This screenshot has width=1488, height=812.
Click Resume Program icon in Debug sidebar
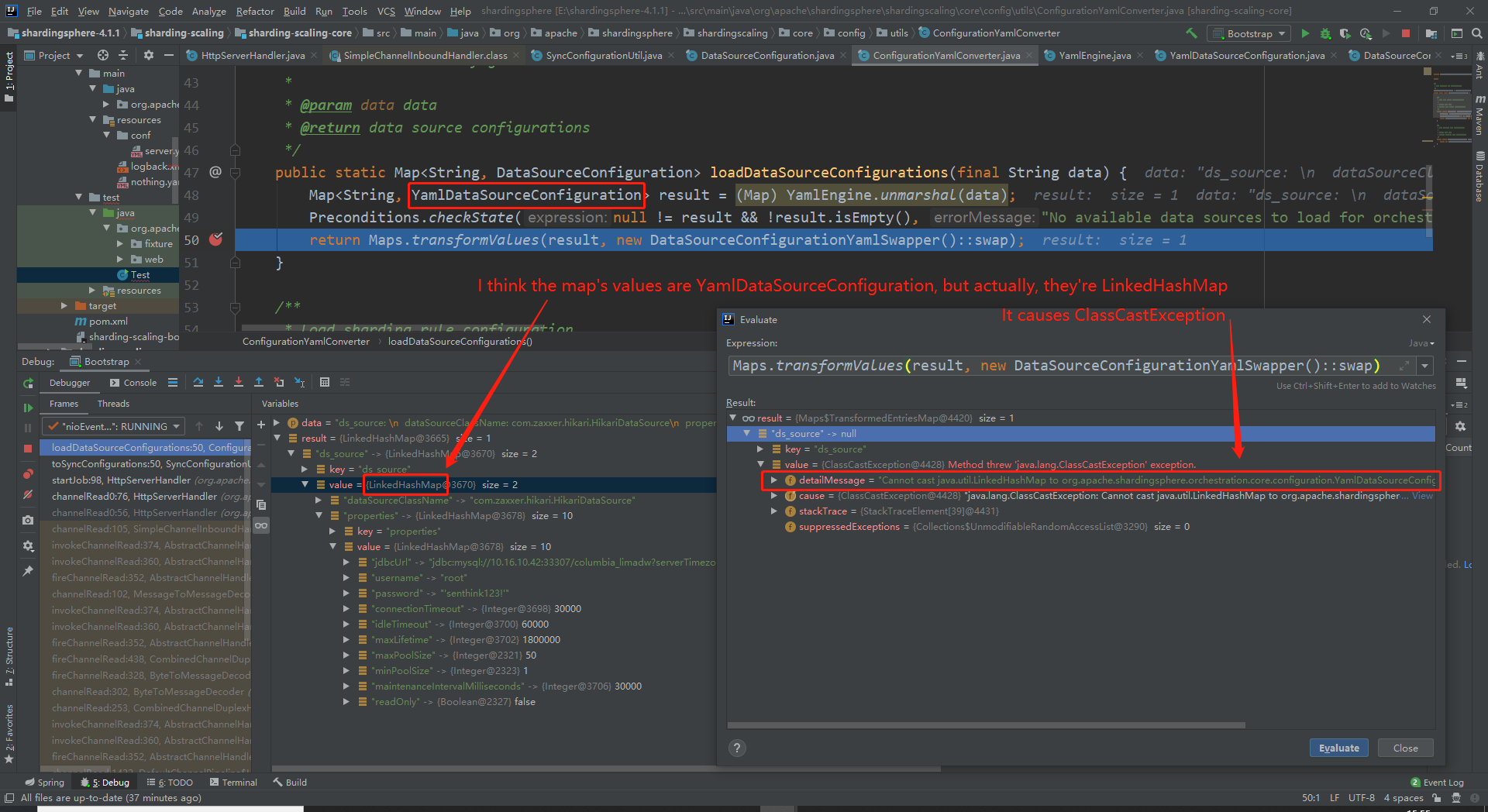pos(28,408)
